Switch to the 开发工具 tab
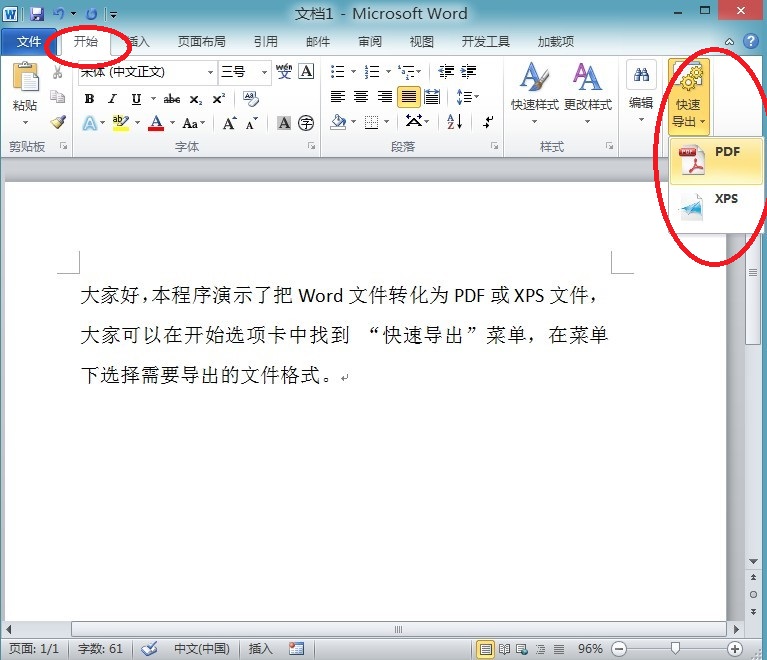 (486, 42)
